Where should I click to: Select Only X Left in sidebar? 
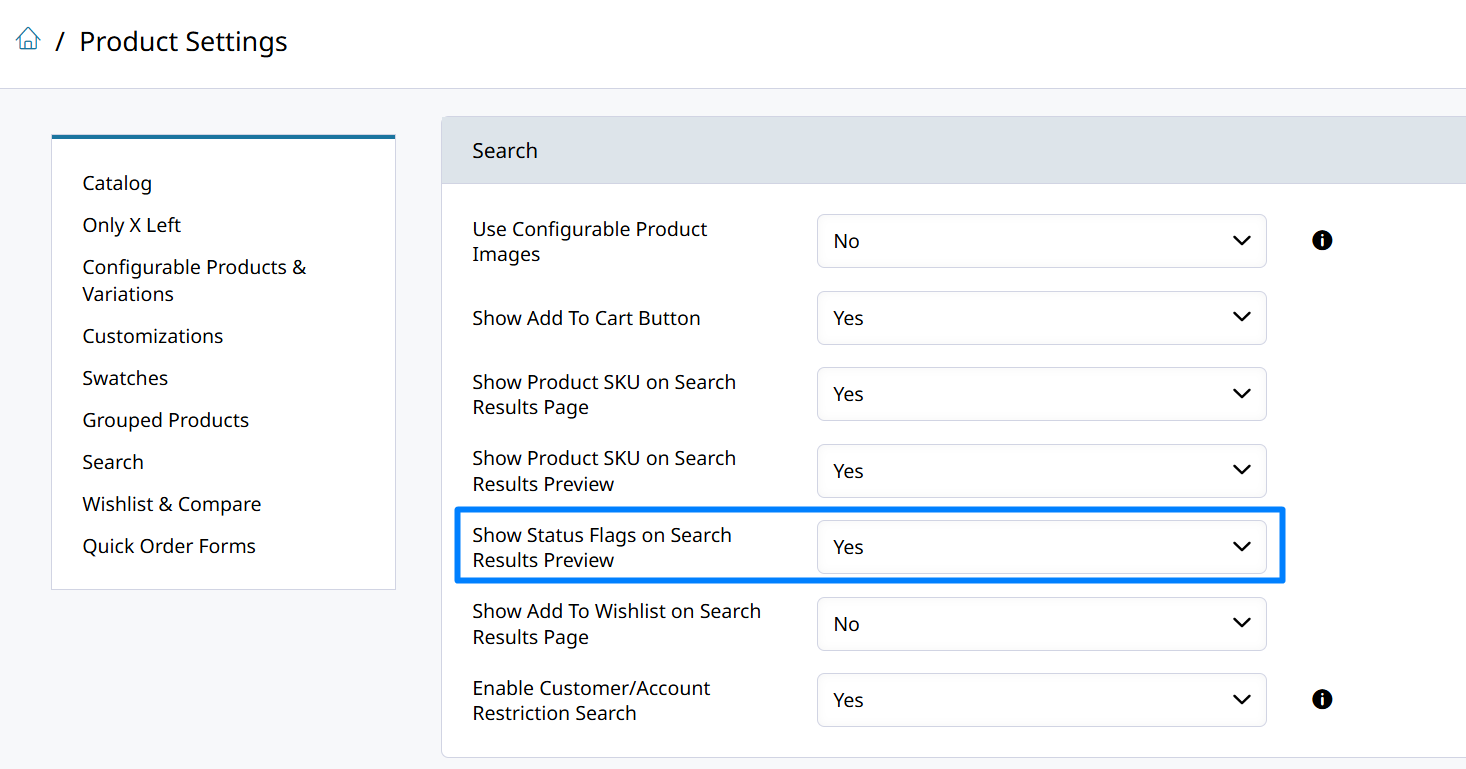131,225
